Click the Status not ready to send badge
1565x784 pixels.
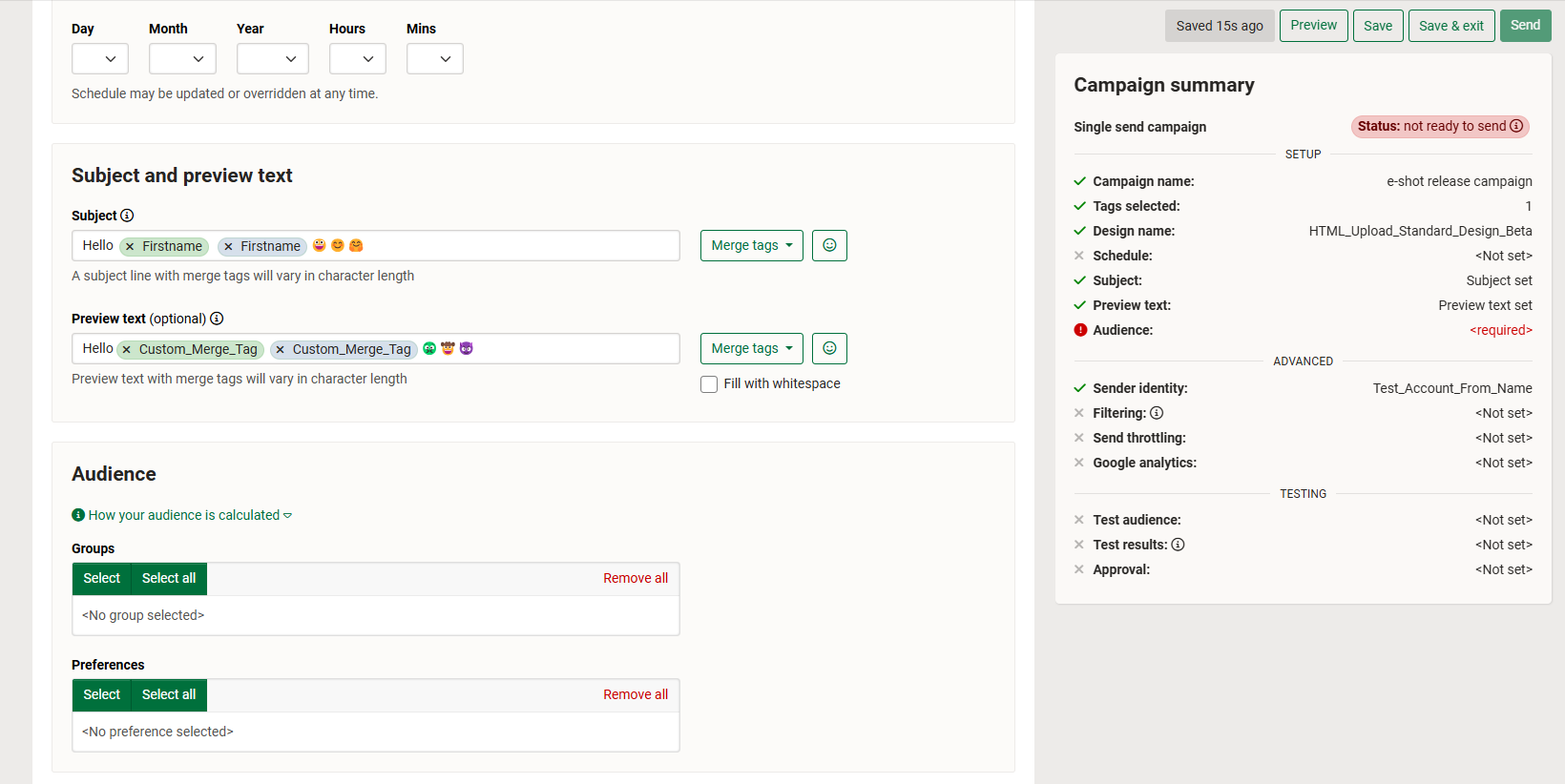point(1440,126)
